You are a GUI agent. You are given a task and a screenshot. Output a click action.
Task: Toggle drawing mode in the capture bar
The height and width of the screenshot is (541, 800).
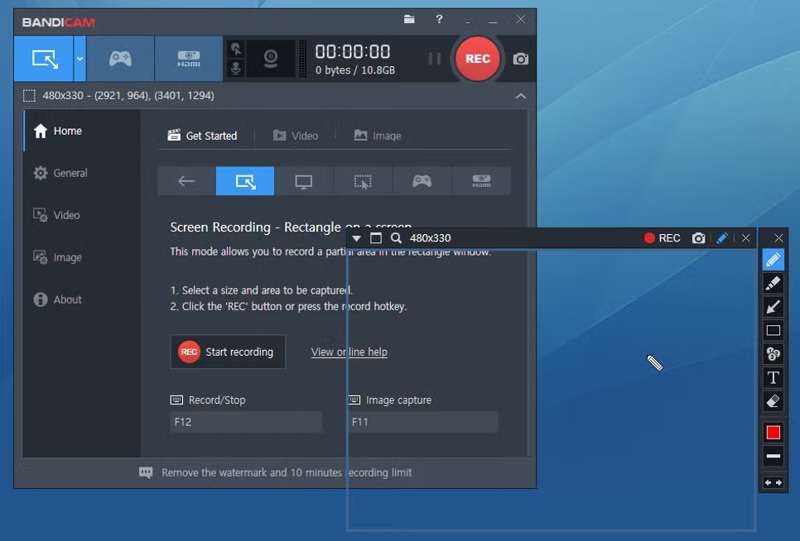722,238
